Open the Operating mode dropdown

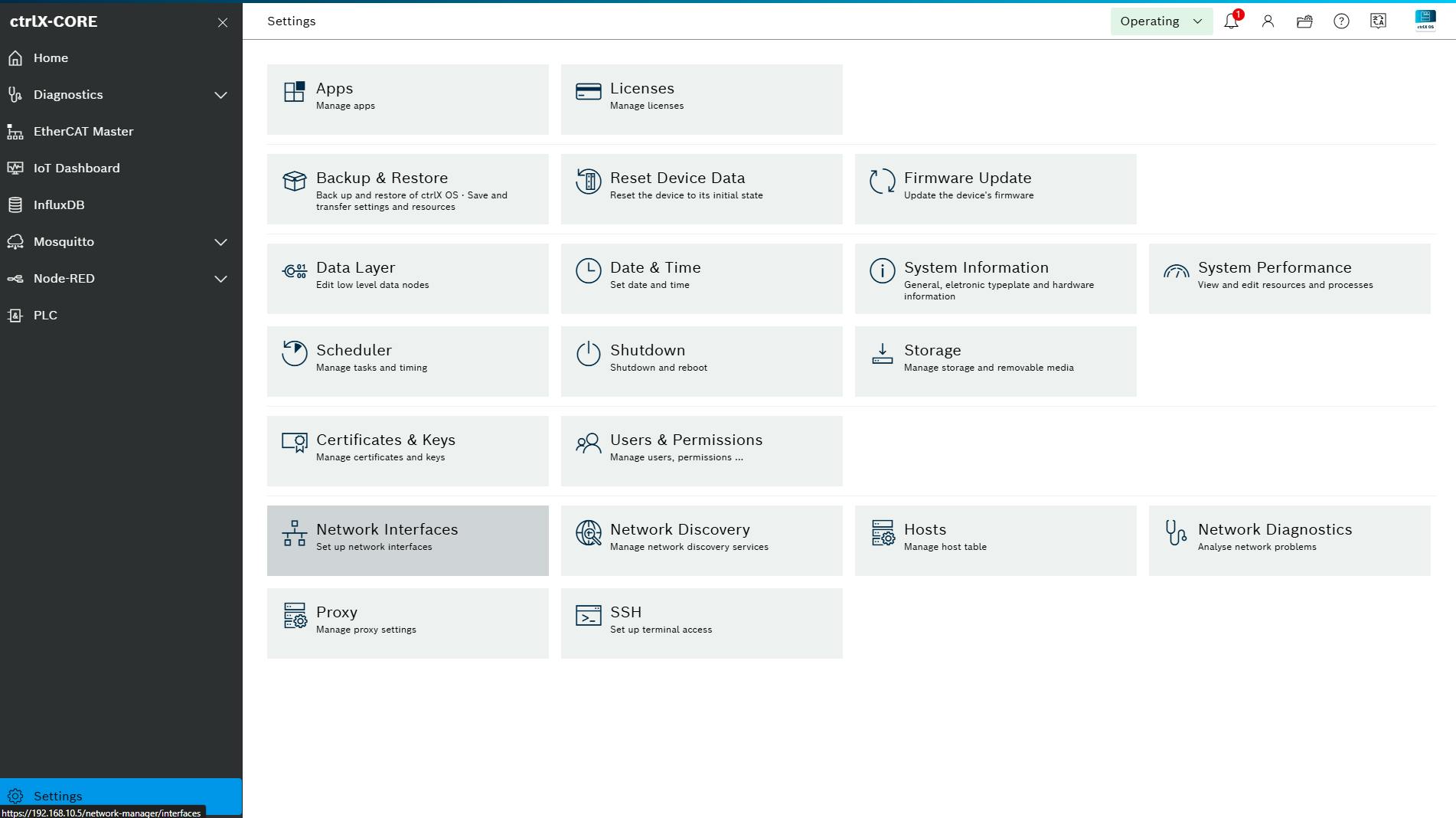1161,21
